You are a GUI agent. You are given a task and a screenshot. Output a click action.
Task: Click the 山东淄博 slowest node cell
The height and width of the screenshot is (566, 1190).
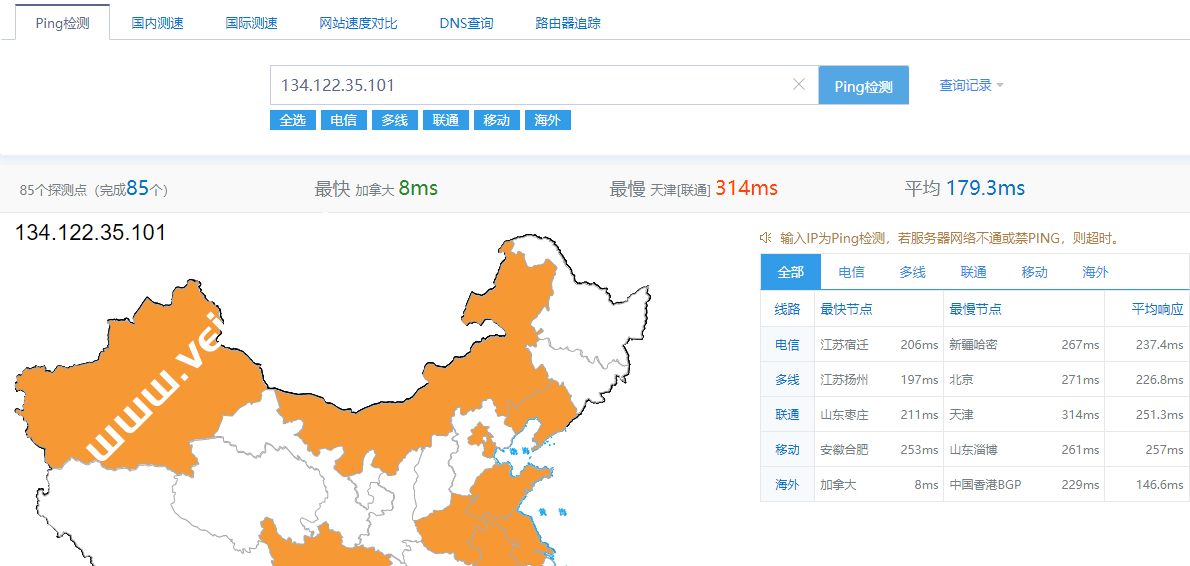974,449
